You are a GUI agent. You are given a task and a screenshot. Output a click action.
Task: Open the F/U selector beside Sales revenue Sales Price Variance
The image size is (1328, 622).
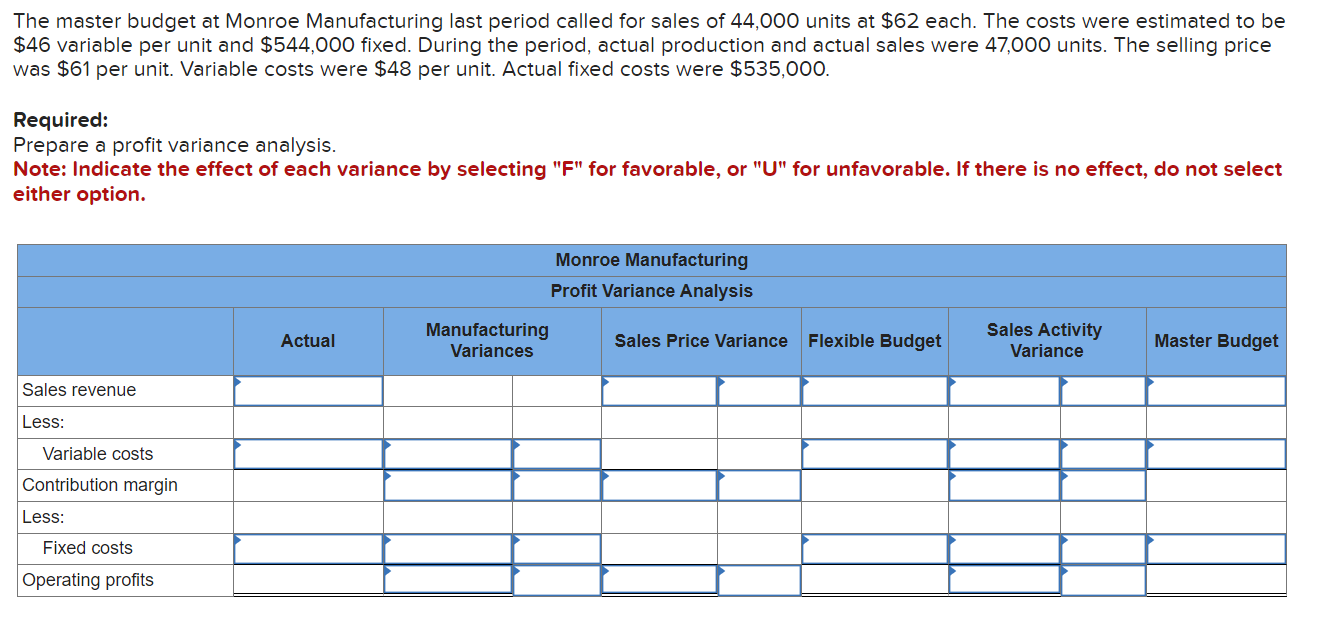(x=757, y=391)
